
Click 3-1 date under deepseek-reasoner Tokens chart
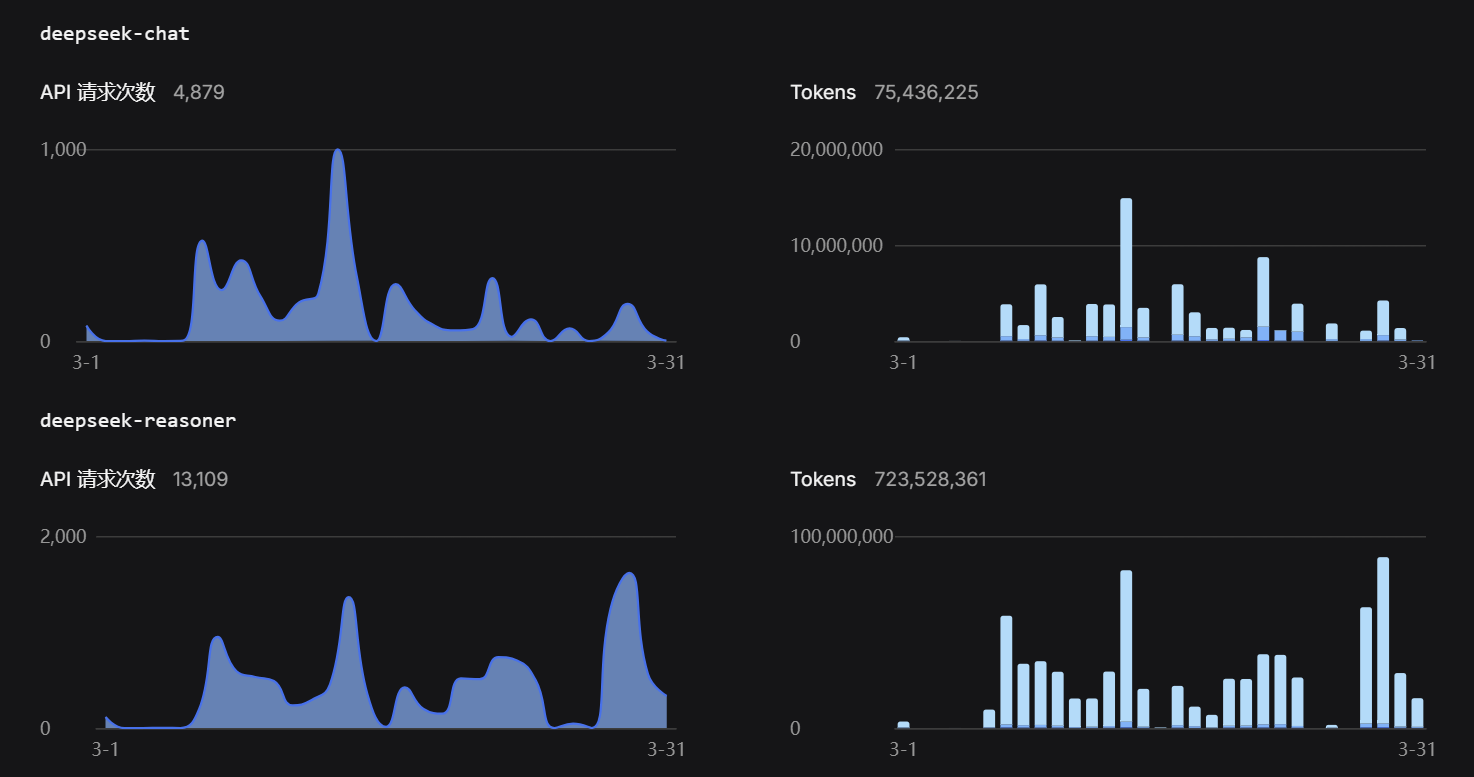point(903,750)
